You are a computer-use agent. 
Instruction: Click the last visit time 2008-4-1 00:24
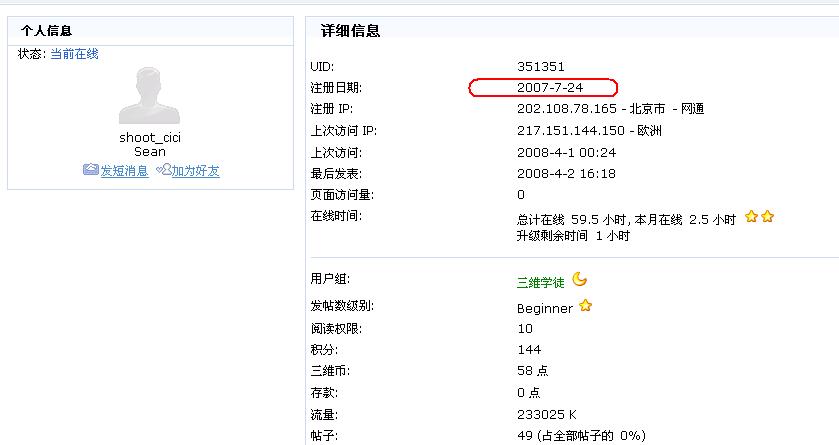click(566, 152)
